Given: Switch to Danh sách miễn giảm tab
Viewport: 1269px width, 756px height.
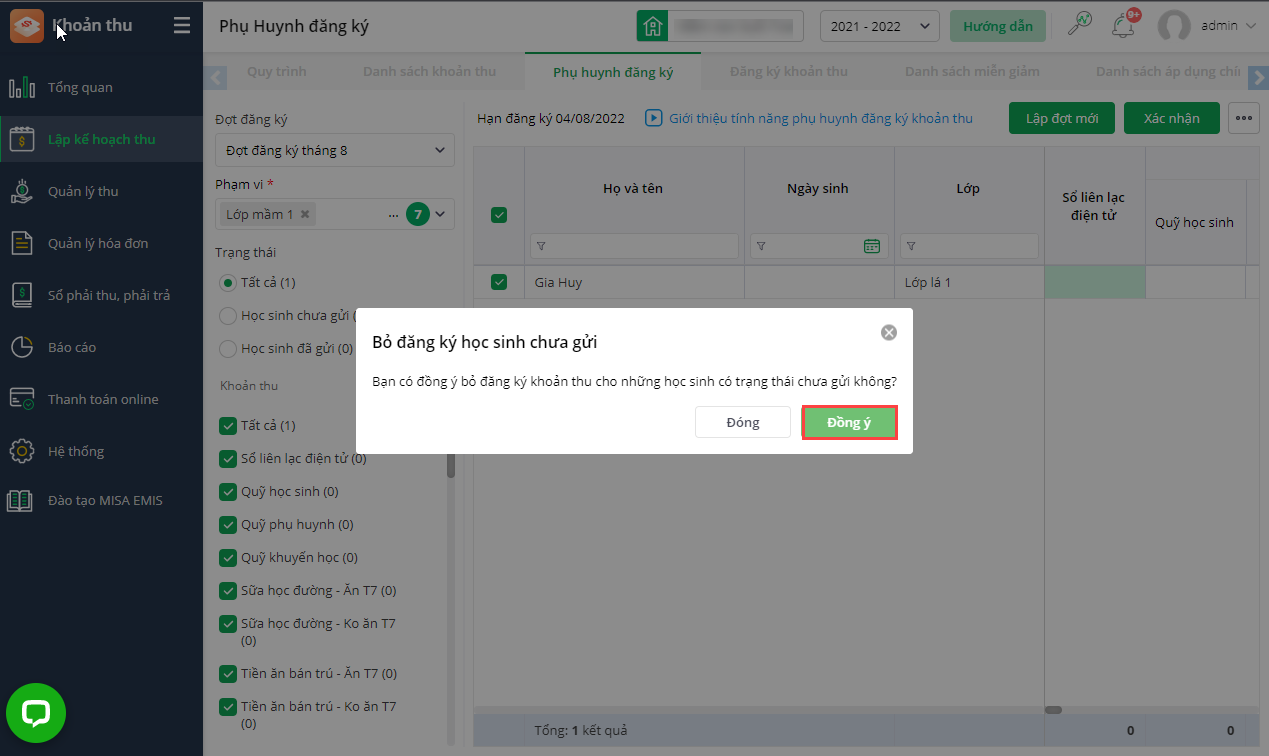Looking at the screenshot, I should (x=972, y=72).
